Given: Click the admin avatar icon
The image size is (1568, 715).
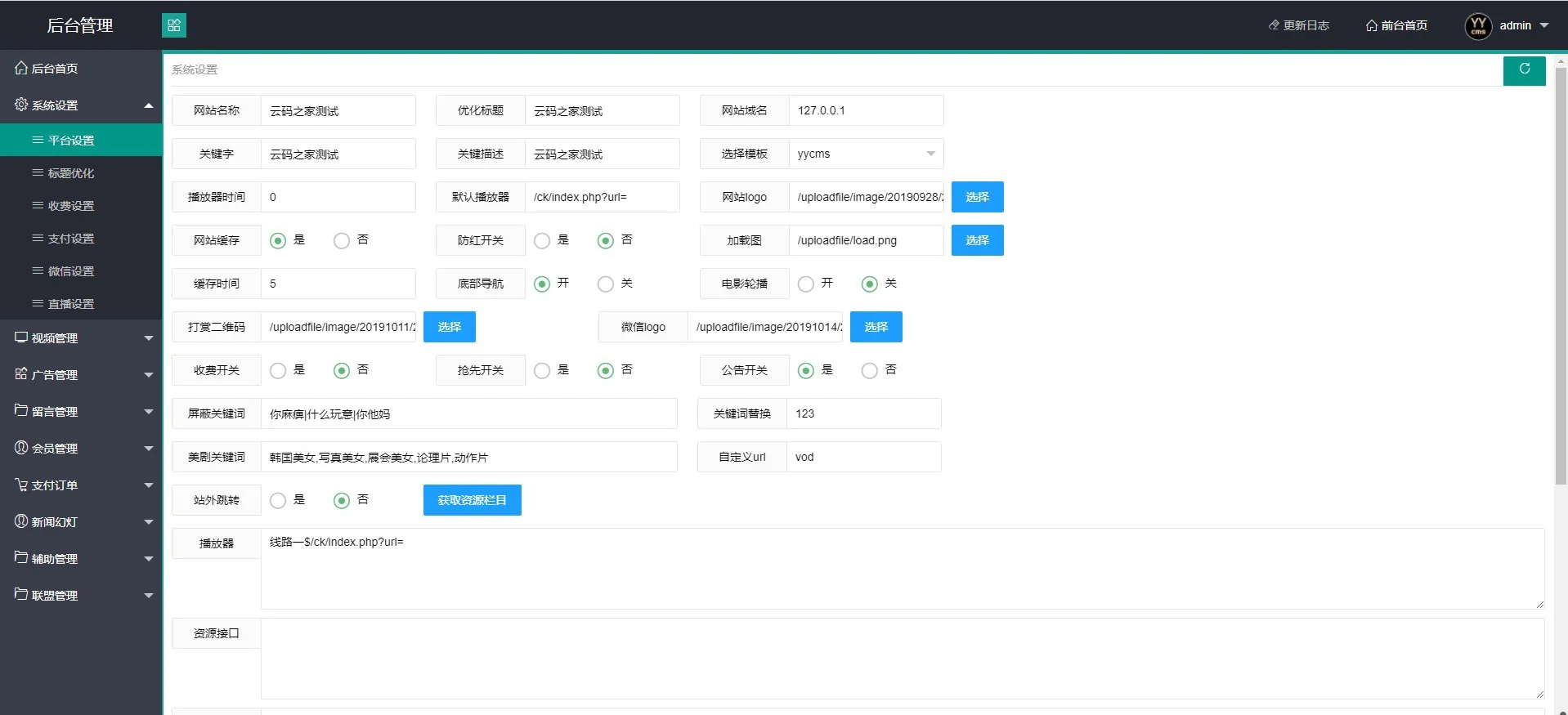Looking at the screenshot, I should (x=1478, y=26).
